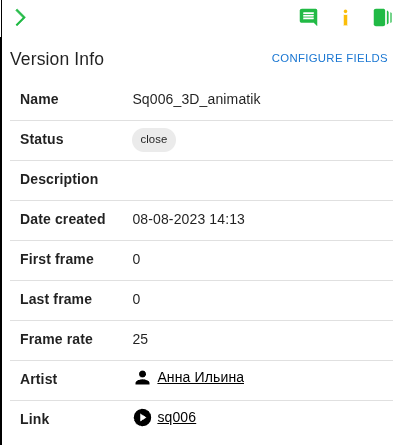The height and width of the screenshot is (445, 398).
Task: Select the close status chip
Action: [x=154, y=140]
